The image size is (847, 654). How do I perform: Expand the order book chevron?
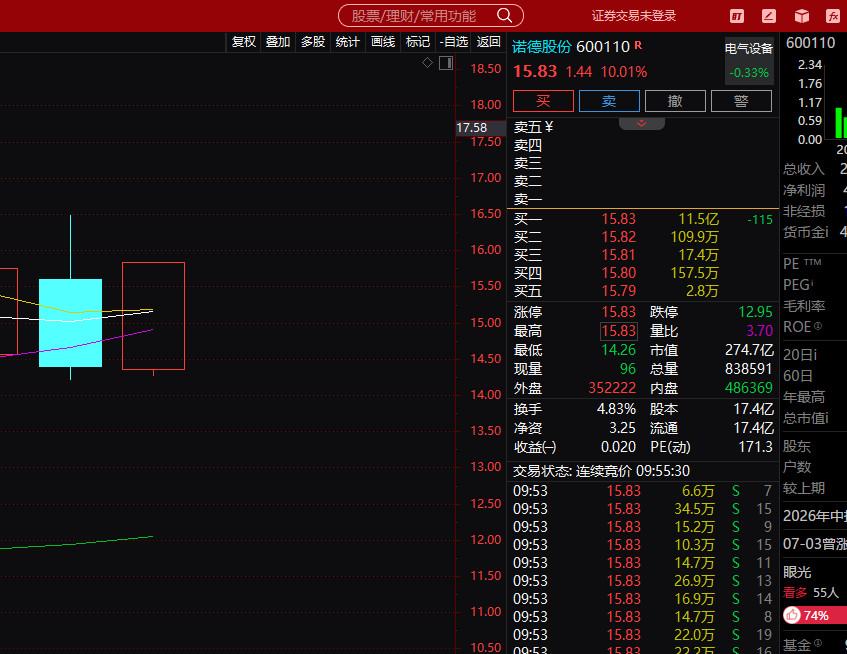(642, 124)
